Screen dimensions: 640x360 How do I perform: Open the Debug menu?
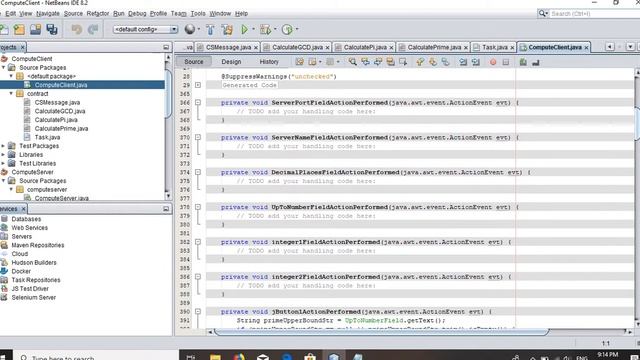pyautogui.click(x=137, y=13)
